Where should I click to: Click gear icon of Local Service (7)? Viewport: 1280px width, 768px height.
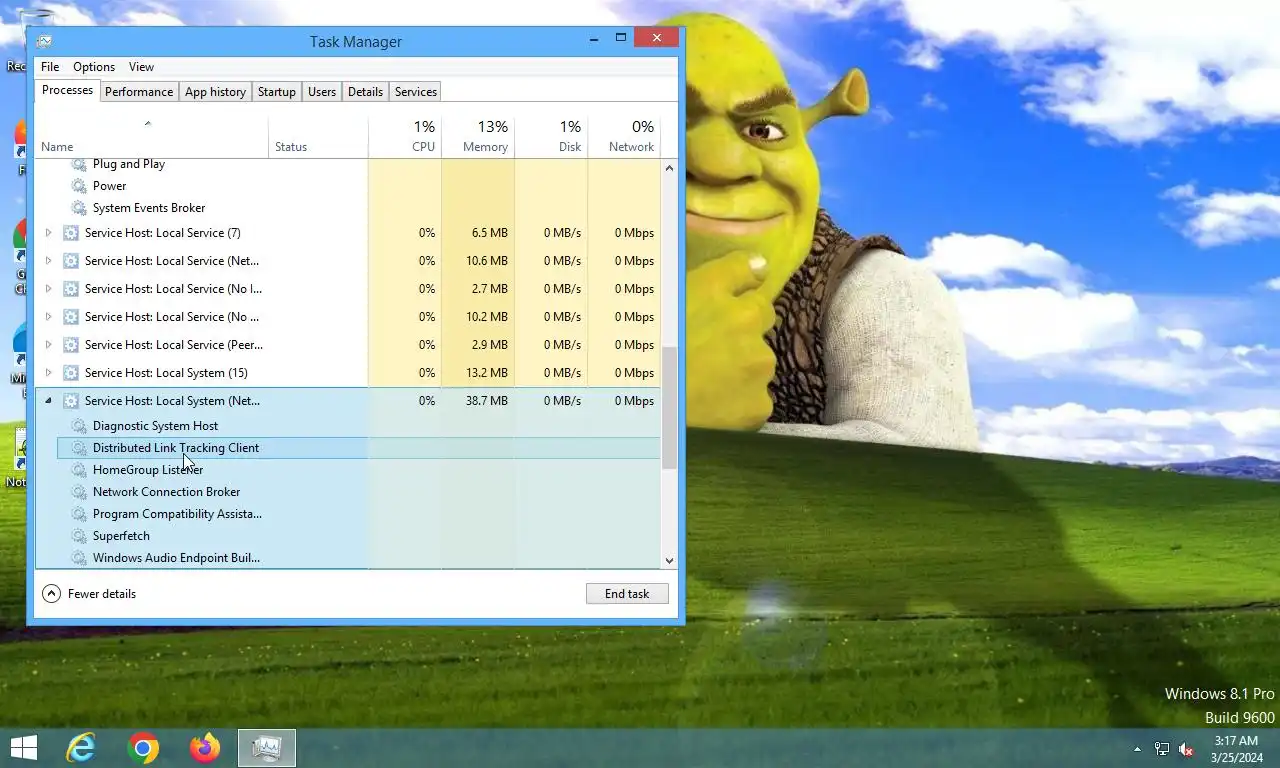[x=71, y=233]
